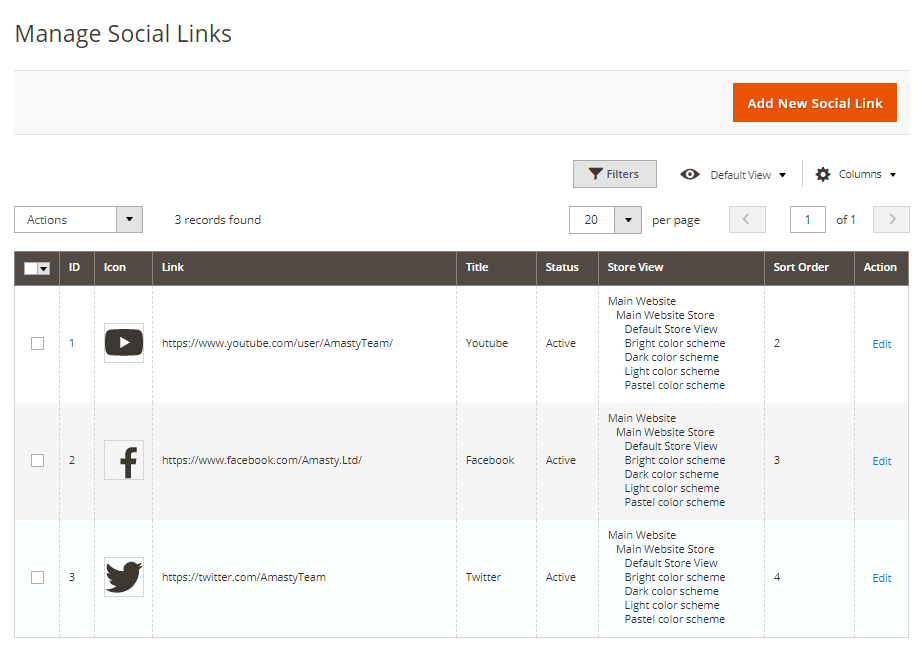The width and height of the screenshot is (924, 652).
Task: Sort by the Sort Order column header
Action: [x=801, y=267]
